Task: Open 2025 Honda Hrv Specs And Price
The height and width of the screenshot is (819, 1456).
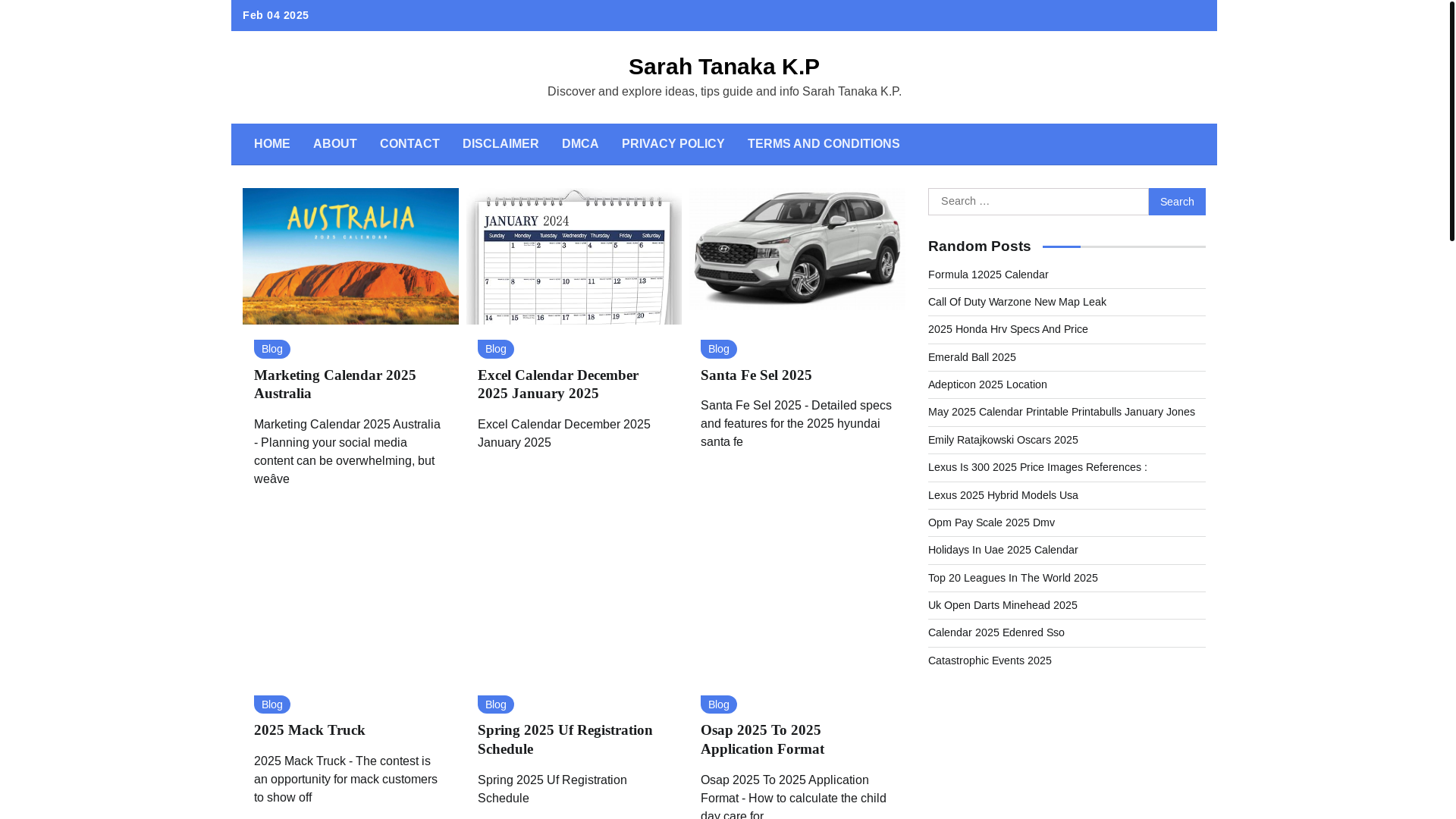Action: pyautogui.click(x=1008, y=329)
